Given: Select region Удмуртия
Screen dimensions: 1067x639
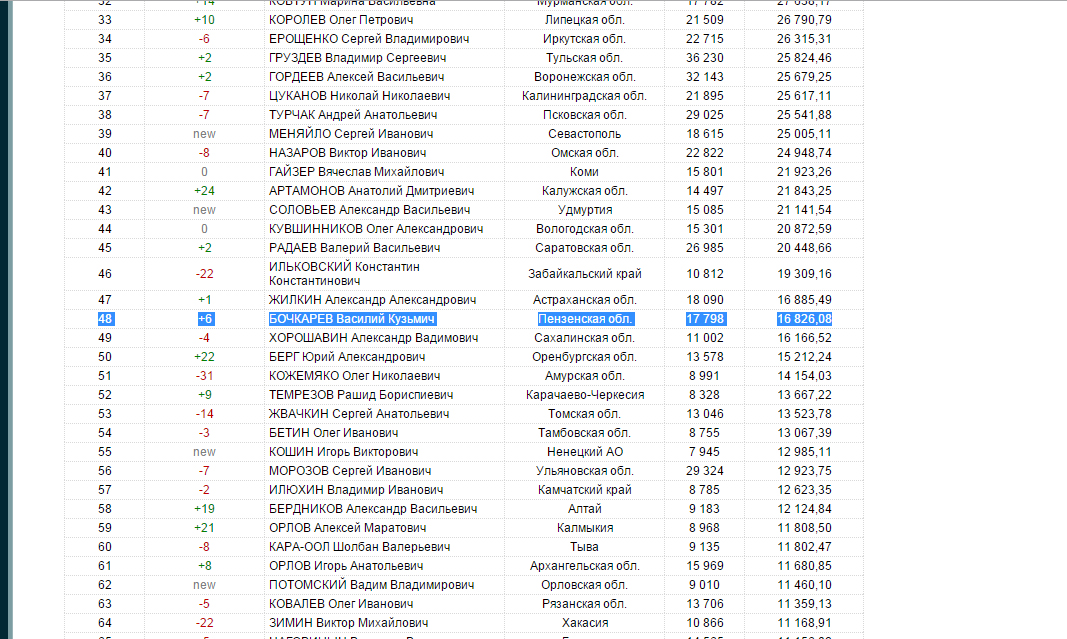Looking at the screenshot, I should [585, 210].
